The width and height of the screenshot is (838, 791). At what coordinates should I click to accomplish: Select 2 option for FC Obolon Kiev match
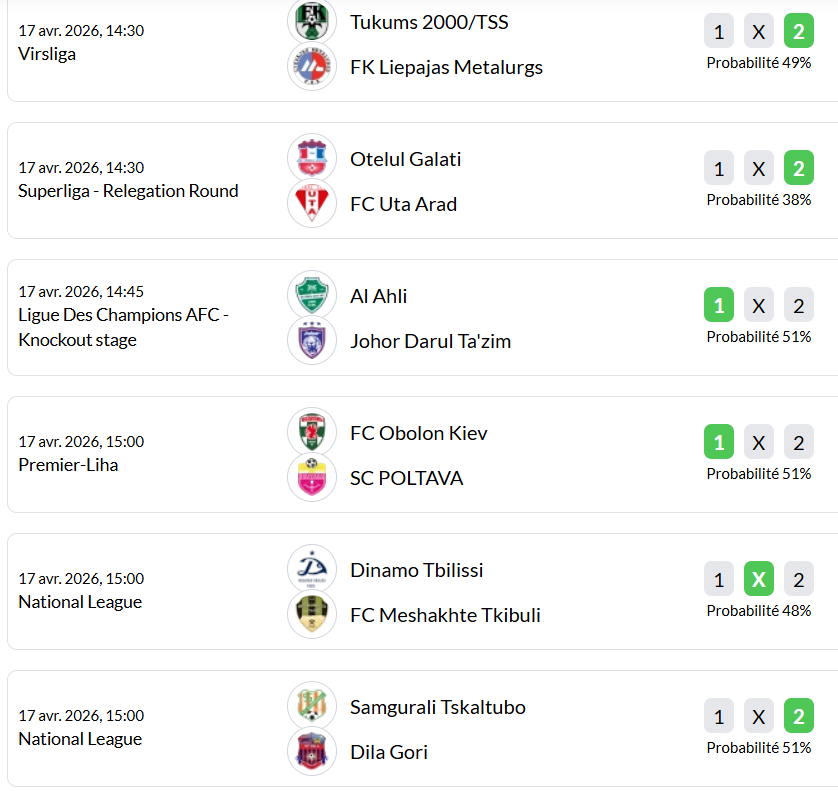point(798,442)
